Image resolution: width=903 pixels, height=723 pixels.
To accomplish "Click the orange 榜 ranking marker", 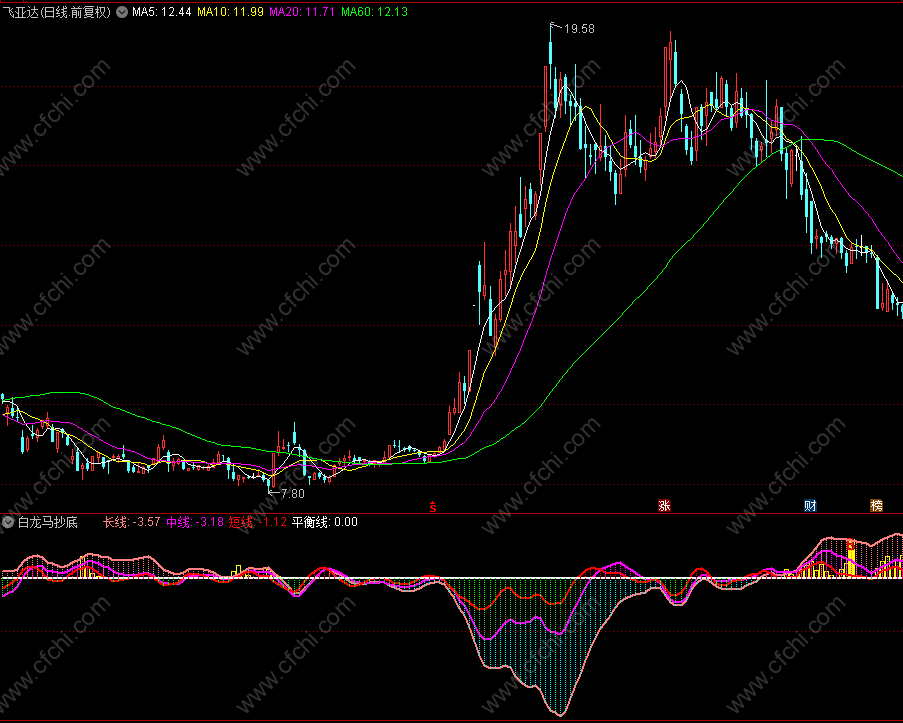I will (876, 506).
